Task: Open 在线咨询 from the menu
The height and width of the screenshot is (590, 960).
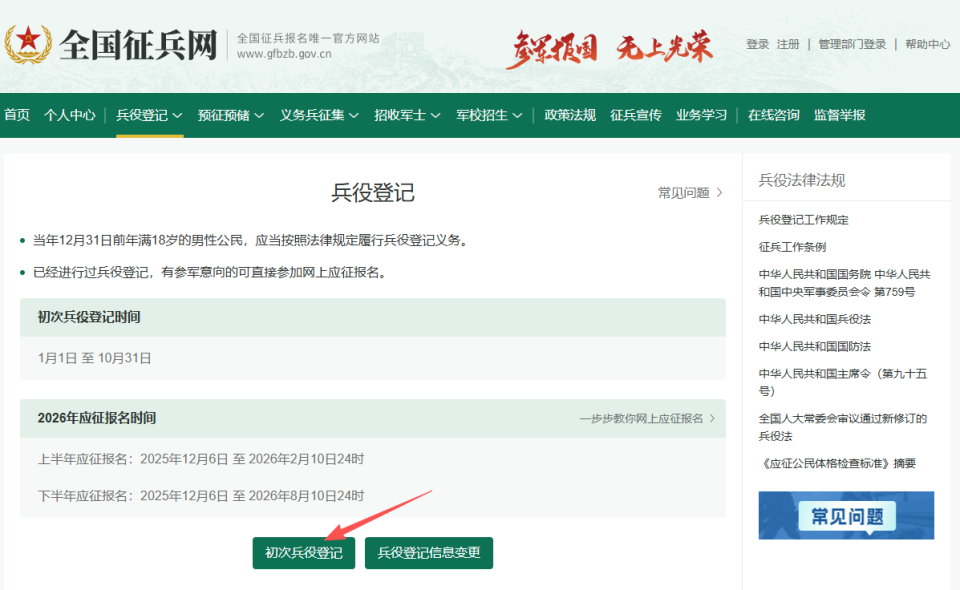Action: 773,115
